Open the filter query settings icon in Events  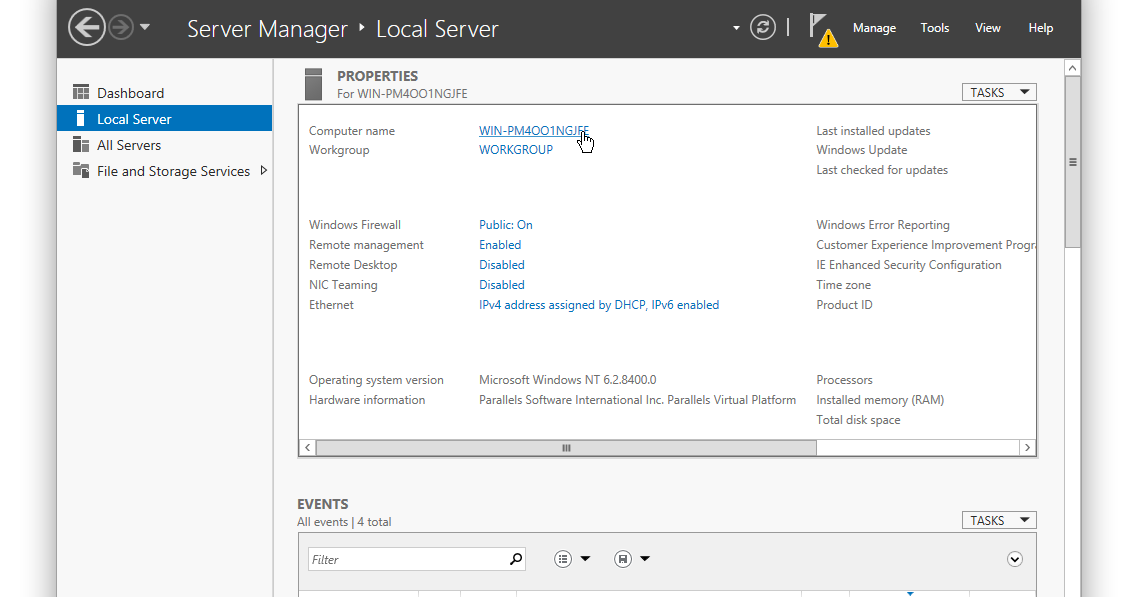tap(563, 558)
